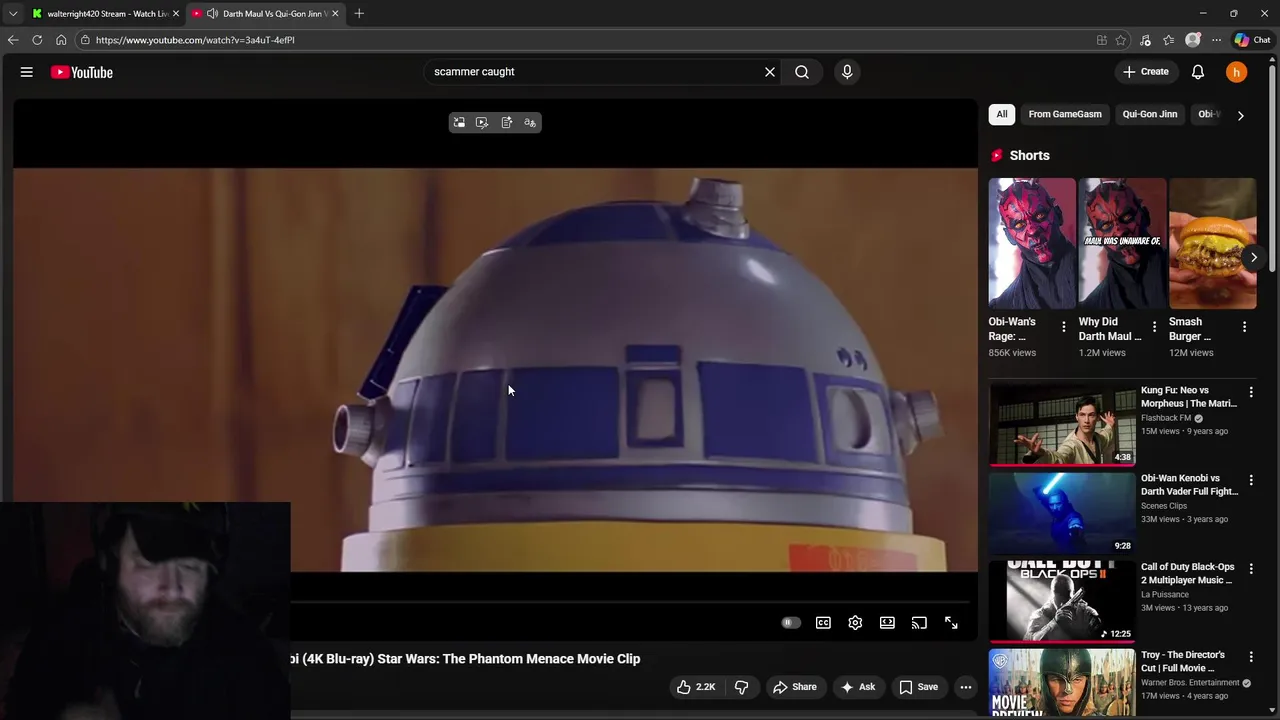Focus the 'scammer caught' search field

coord(595,72)
